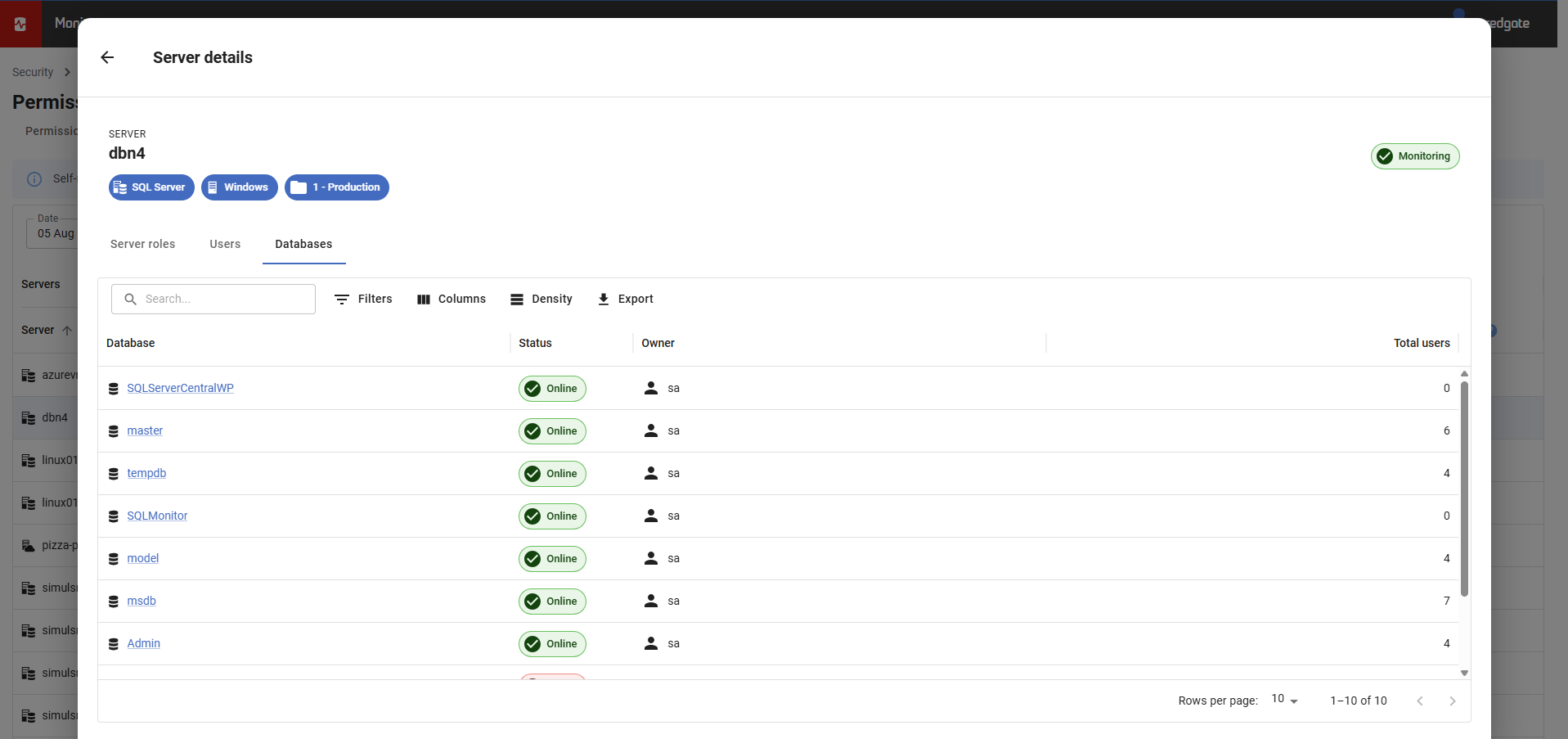The width and height of the screenshot is (1568, 739).
Task: Click the owner user icon in Admin row
Action: (x=651, y=643)
